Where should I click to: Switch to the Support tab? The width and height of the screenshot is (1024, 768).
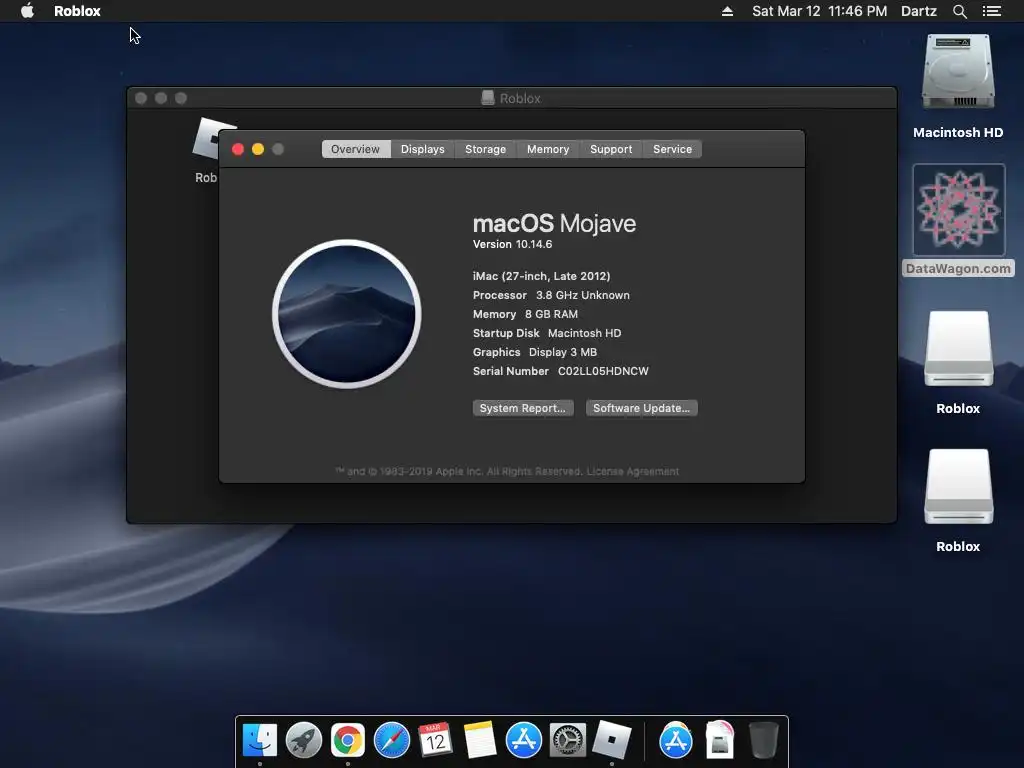[x=611, y=149]
